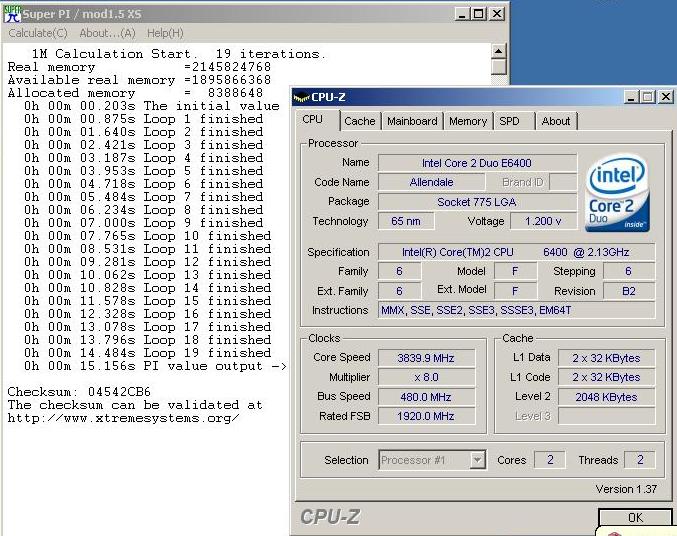The height and width of the screenshot is (536, 677).
Task: Click the Core Speed value 3839.9 MHz
Action: click(x=426, y=358)
